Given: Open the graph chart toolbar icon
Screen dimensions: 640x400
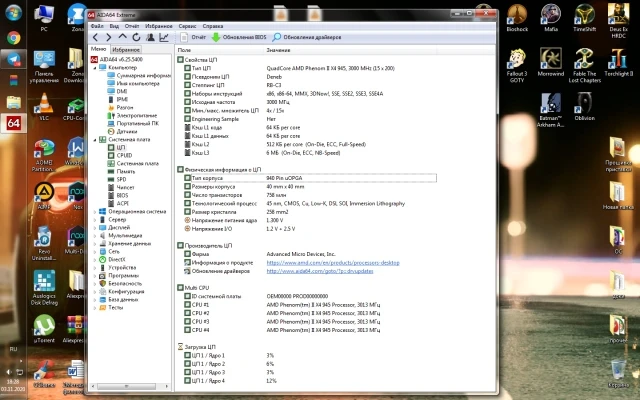Looking at the screenshot, I should pos(166,37).
